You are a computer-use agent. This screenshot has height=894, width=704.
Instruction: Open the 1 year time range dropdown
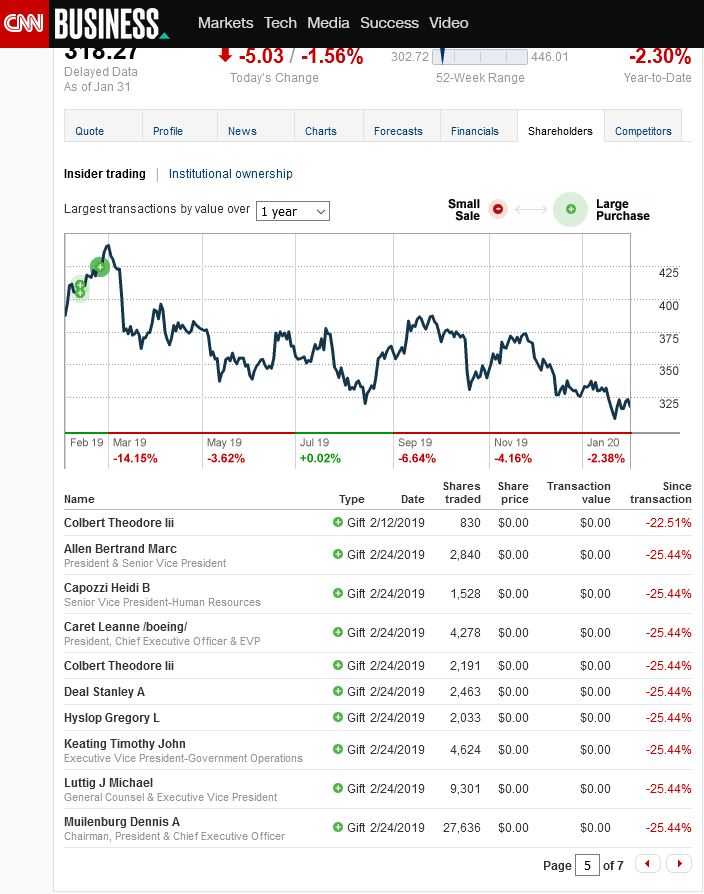point(293,211)
